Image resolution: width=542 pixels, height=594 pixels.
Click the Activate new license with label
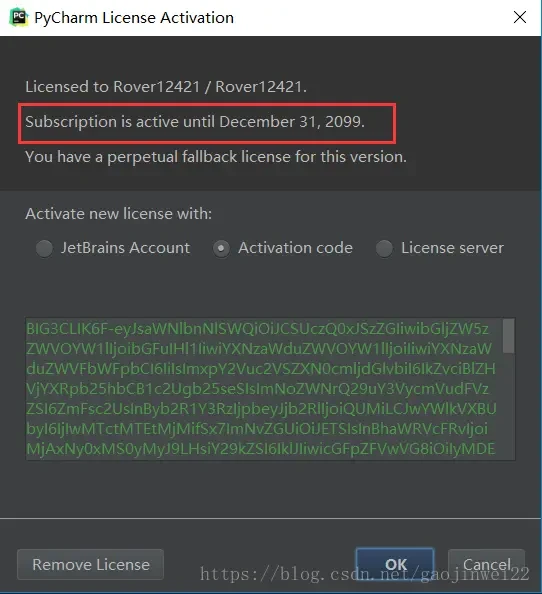click(x=119, y=214)
